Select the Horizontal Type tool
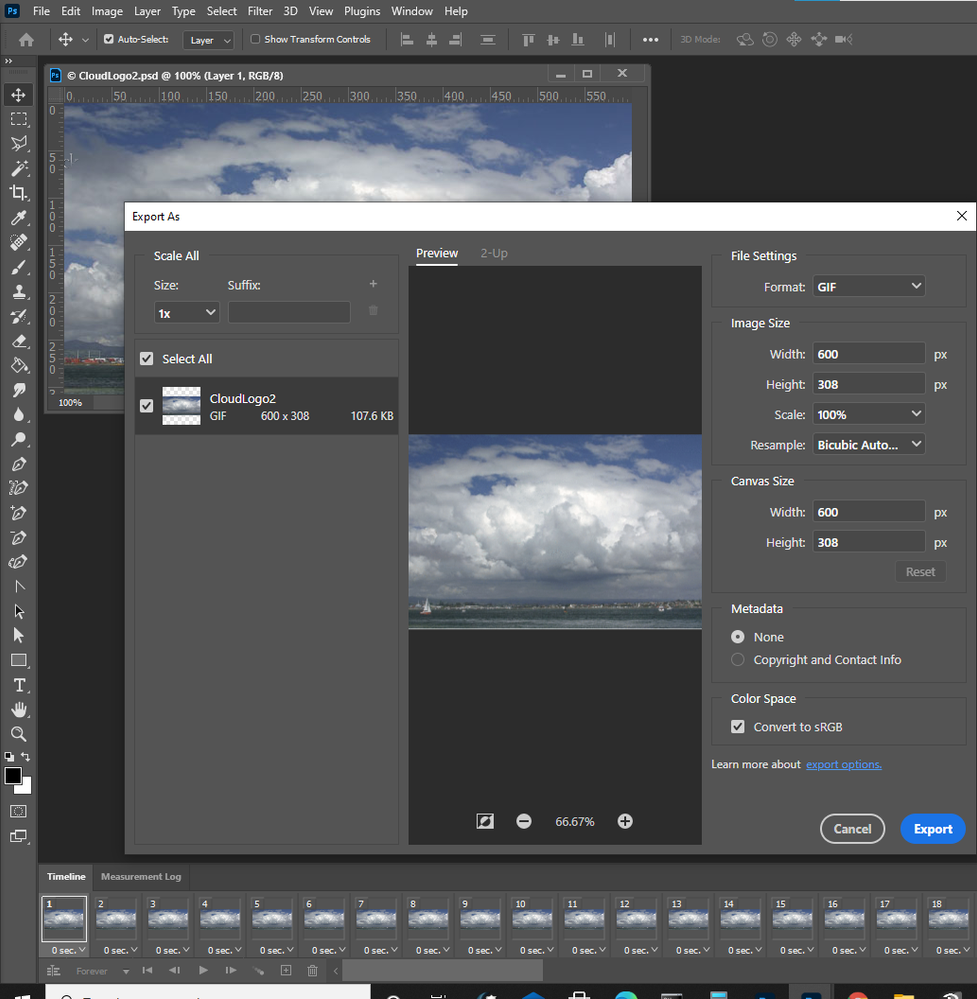Image resolution: width=977 pixels, height=999 pixels. tap(18, 685)
